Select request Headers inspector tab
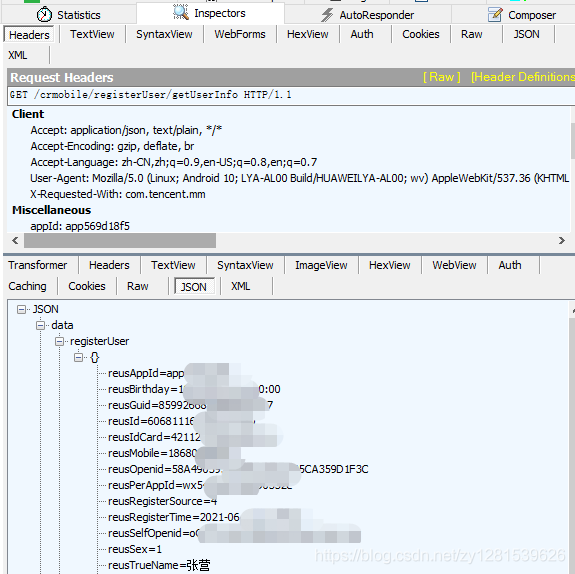This screenshot has width=575, height=574. click(29, 35)
